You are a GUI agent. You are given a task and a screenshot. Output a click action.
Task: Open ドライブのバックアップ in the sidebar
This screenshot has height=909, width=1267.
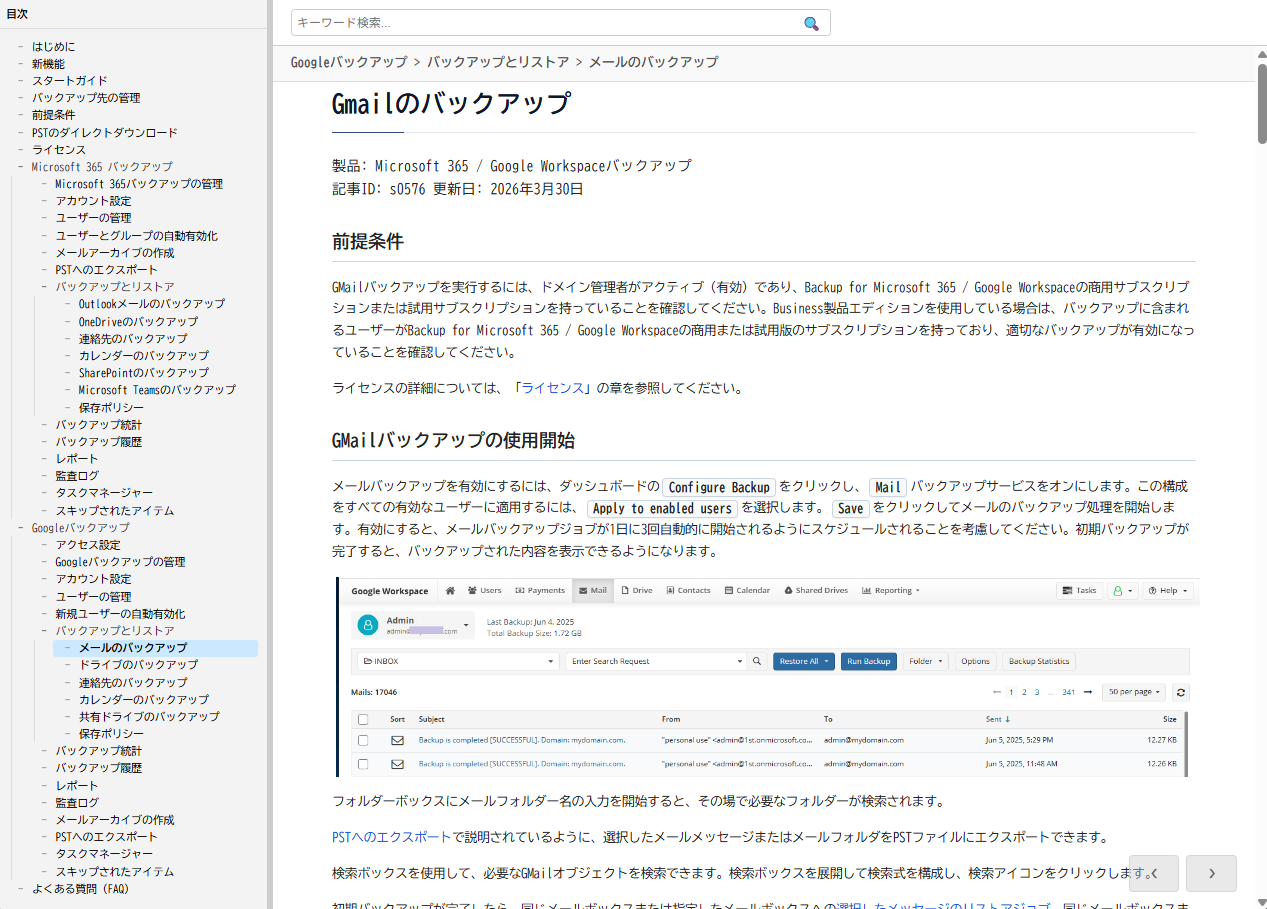pyautogui.click(x=138, y=665)
